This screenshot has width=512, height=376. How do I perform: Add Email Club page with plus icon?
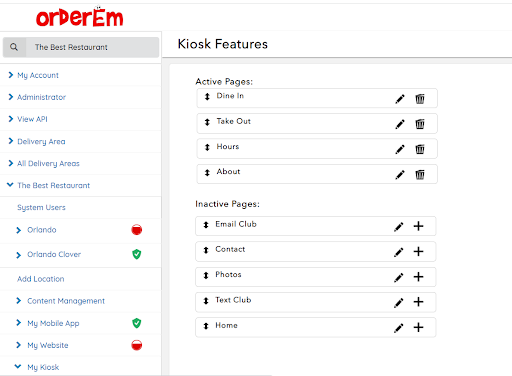pyautogui.click(x=418, y=226)
